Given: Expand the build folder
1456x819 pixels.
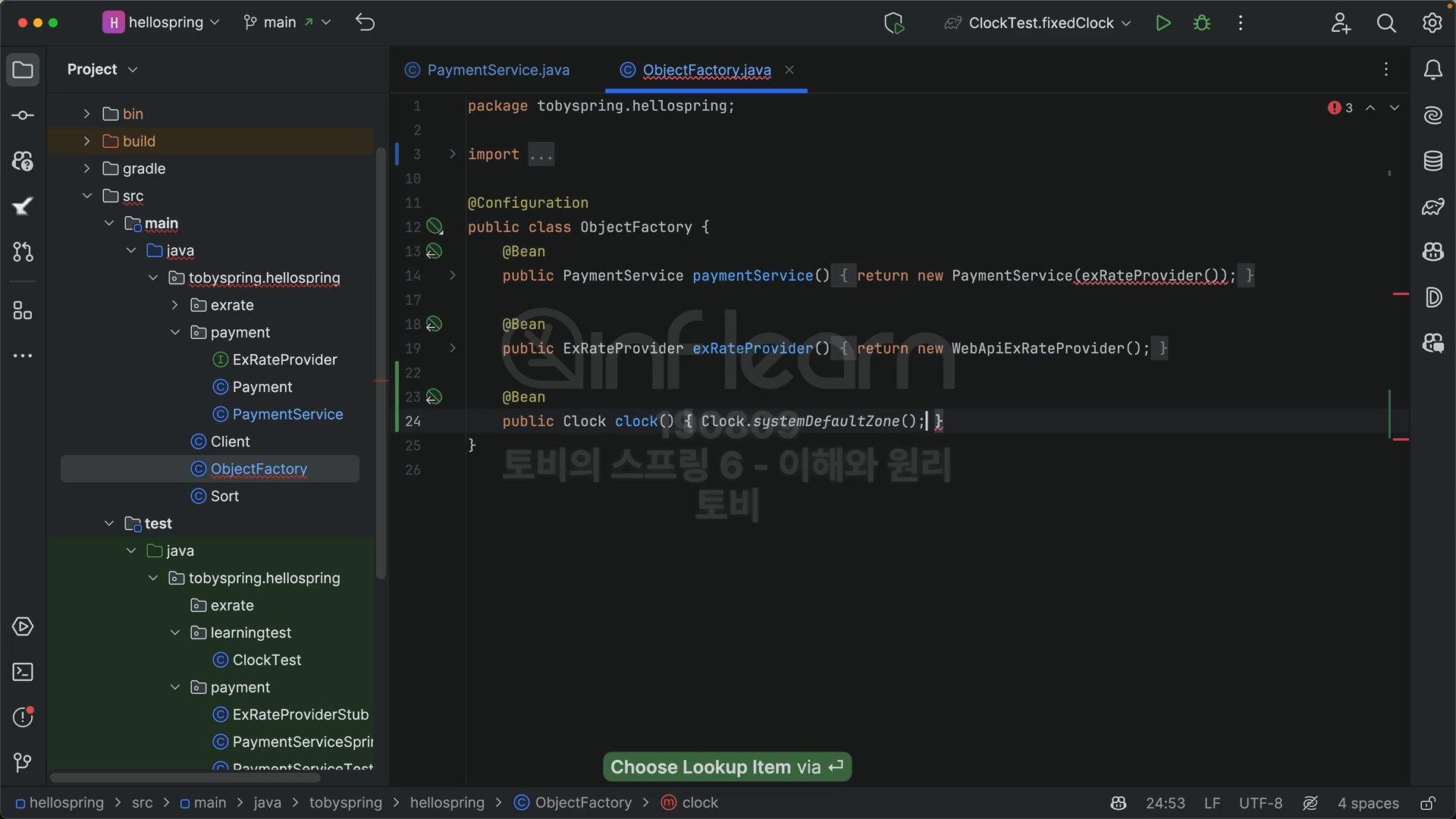Looking at the screenshot, I should 86,141.
